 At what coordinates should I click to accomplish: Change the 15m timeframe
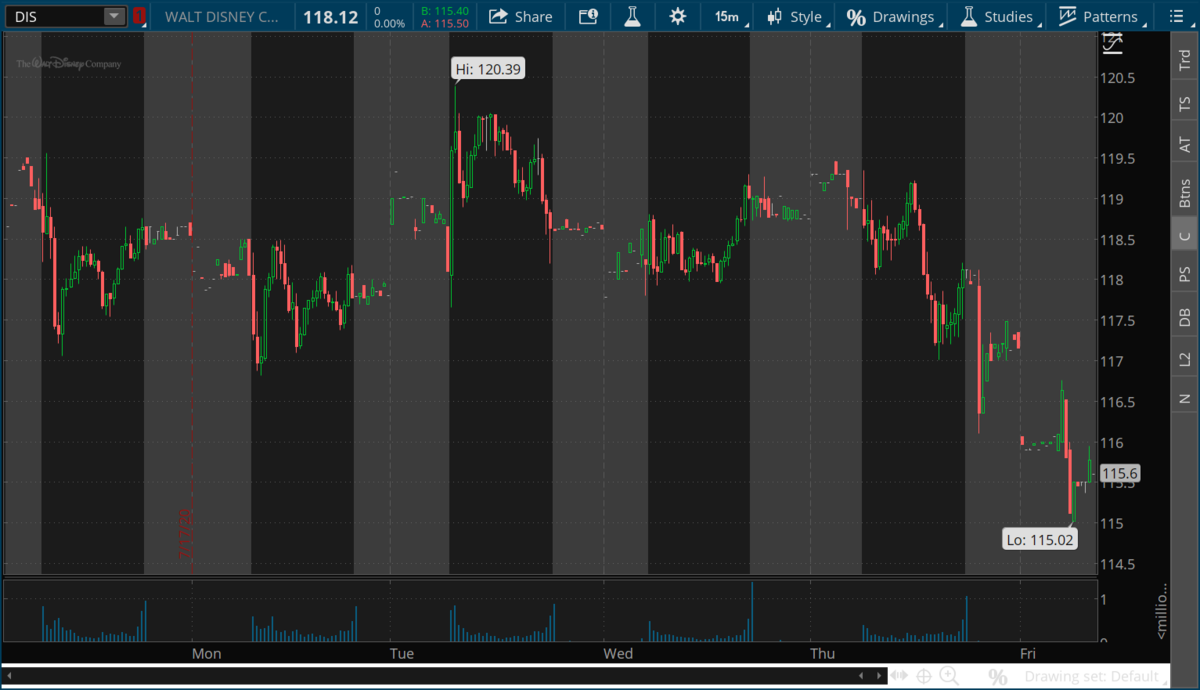727,16
